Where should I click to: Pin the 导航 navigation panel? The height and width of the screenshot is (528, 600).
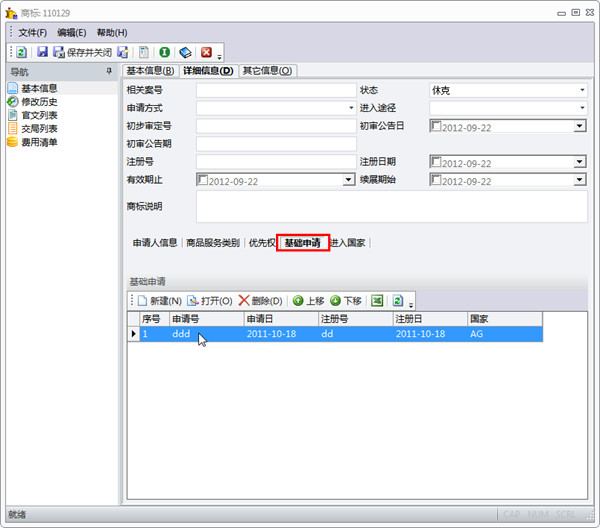pyautogui.click(x=109, y=71)
